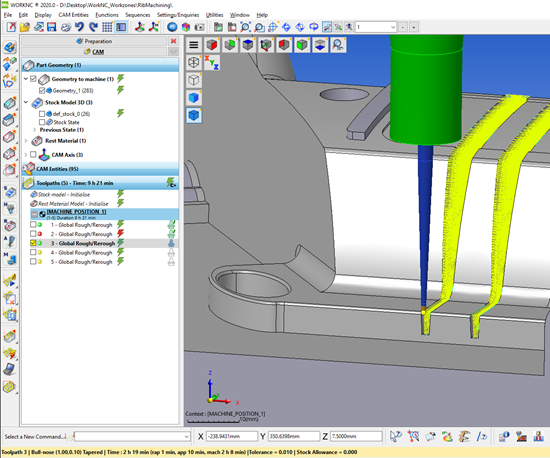Open the hamburger view menu in viewport

(194, 45)
